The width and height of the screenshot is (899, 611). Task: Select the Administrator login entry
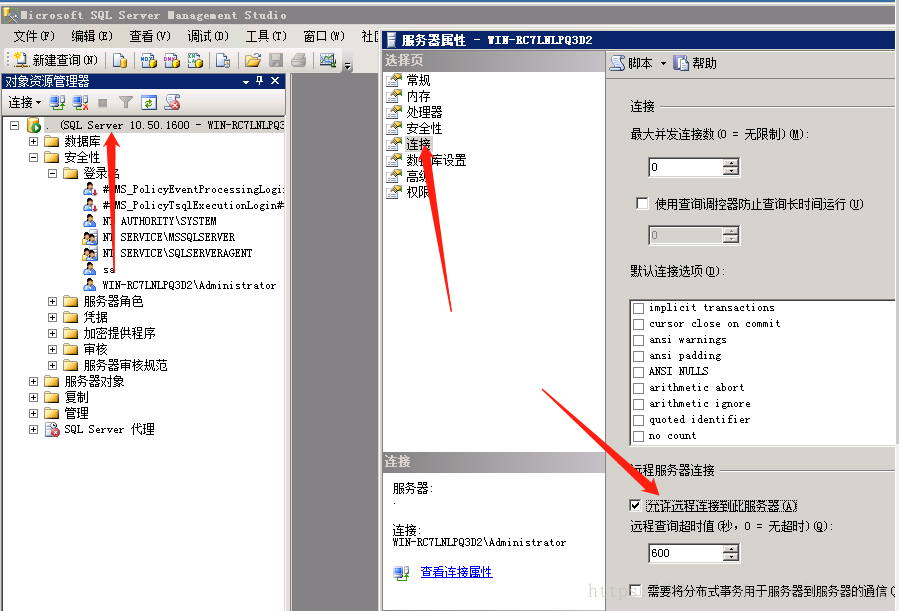189,285
